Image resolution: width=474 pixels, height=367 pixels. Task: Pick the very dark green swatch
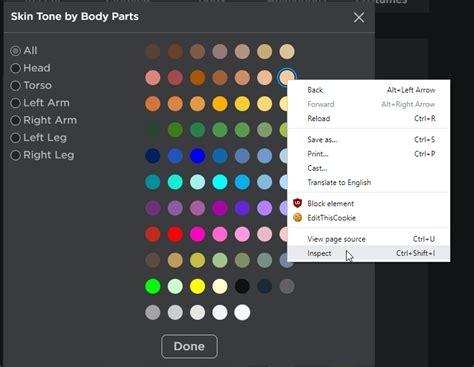(x=153, y=130)
